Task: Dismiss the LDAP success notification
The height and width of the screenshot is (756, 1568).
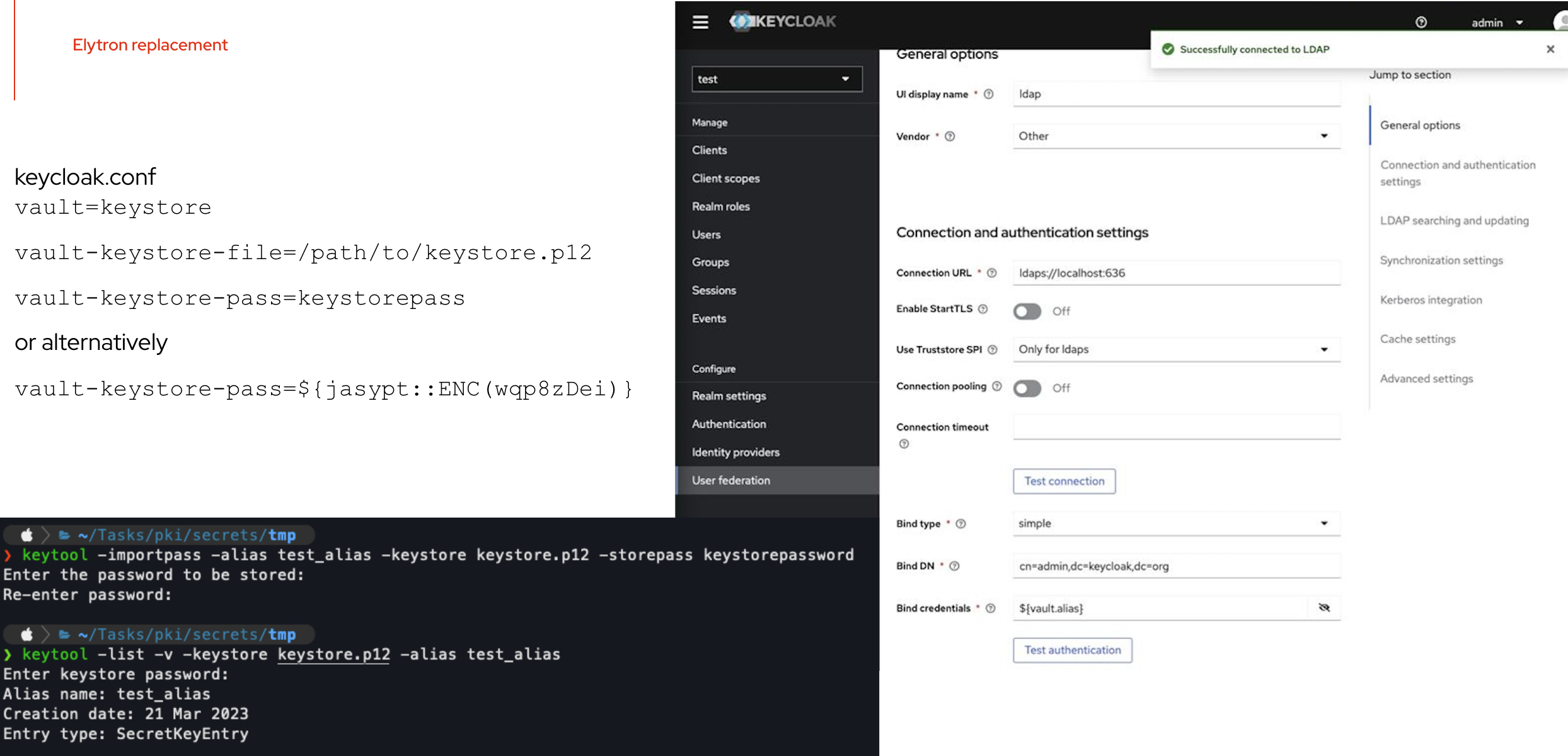Action: 1550,49
